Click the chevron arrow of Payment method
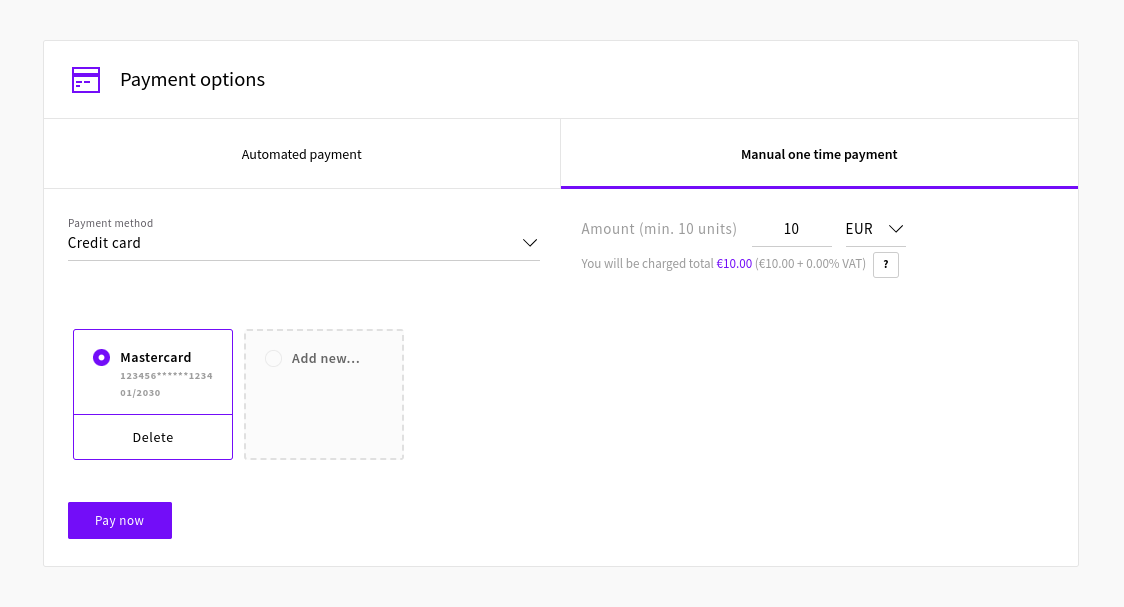 coord(530,243)
